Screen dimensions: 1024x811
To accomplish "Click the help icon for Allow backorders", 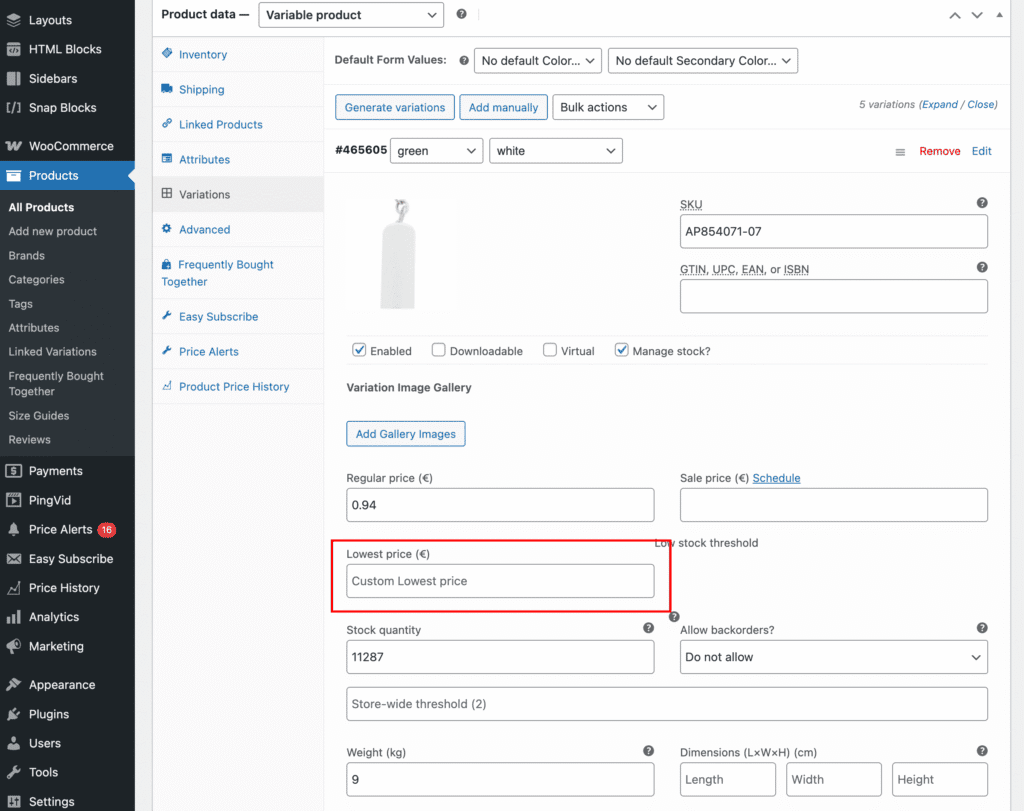I will click(x=982, y=628).
